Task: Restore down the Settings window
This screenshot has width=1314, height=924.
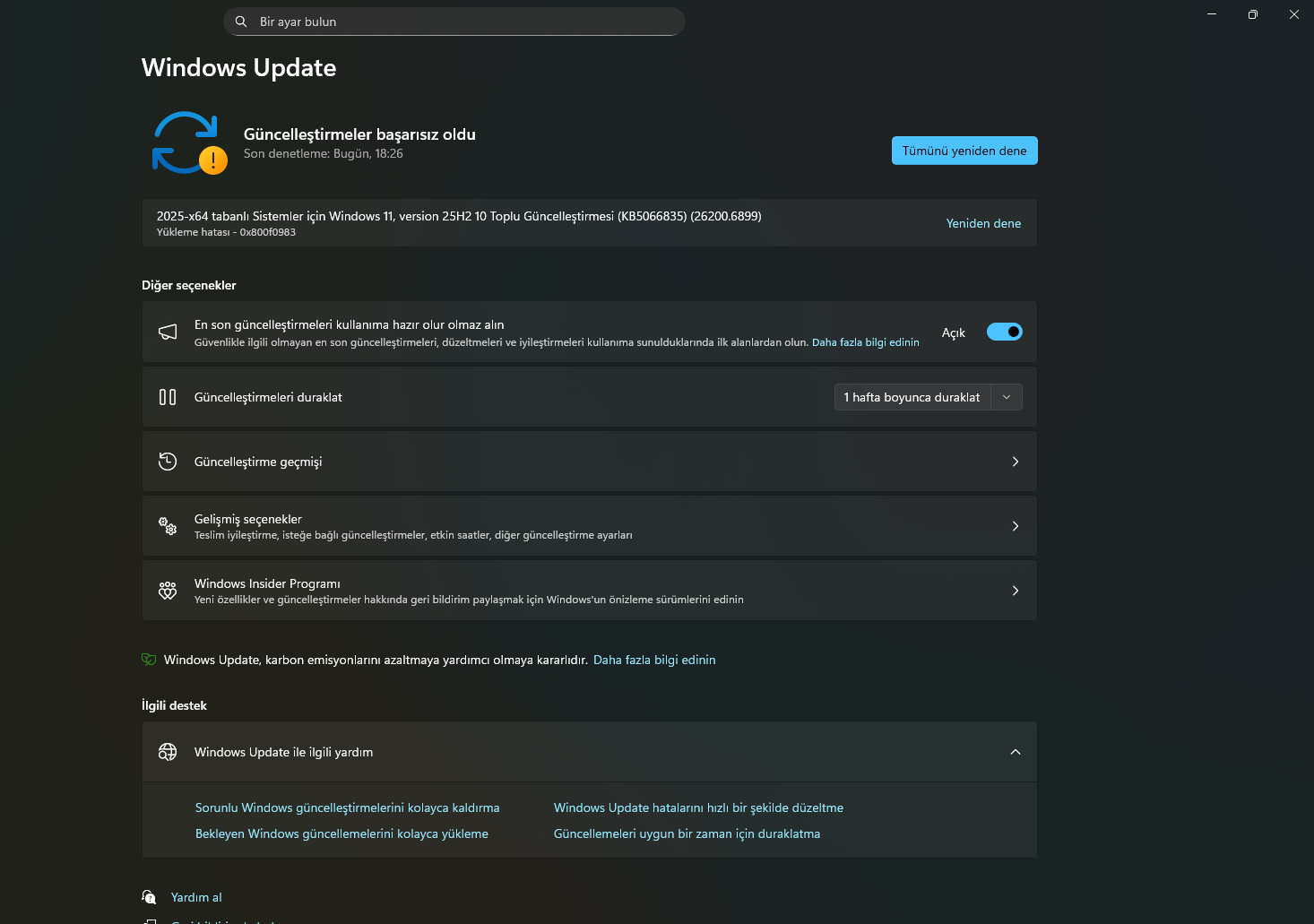Action: (x=1253, y=14)
